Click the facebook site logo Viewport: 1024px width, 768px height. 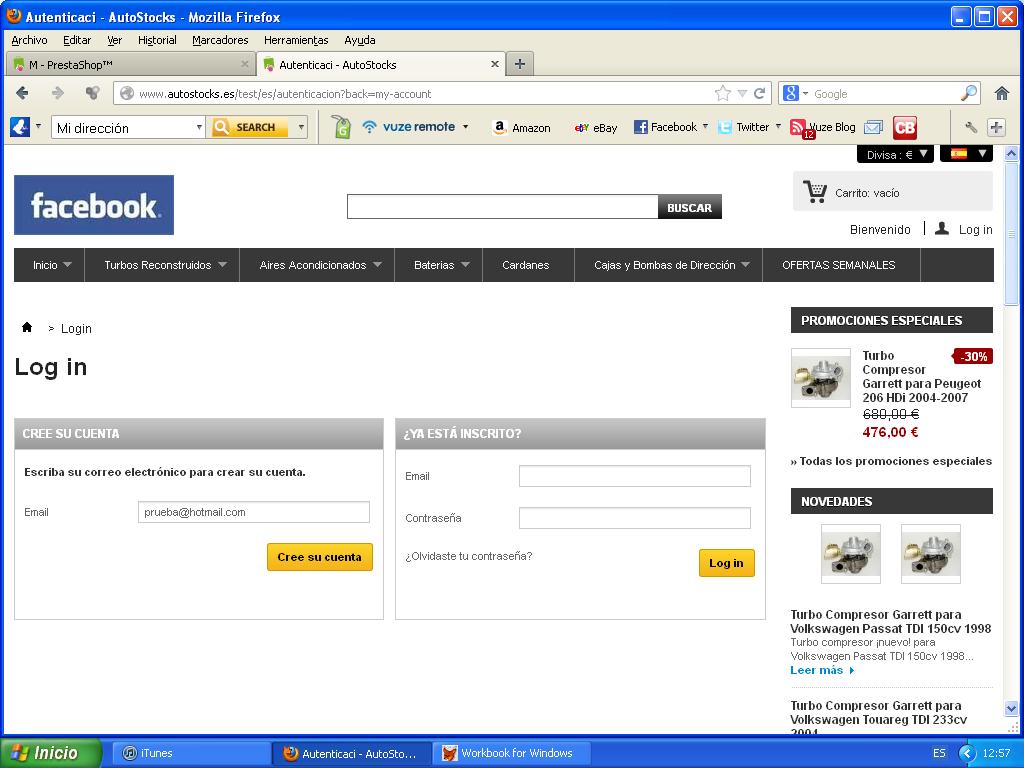coord(94,204)
